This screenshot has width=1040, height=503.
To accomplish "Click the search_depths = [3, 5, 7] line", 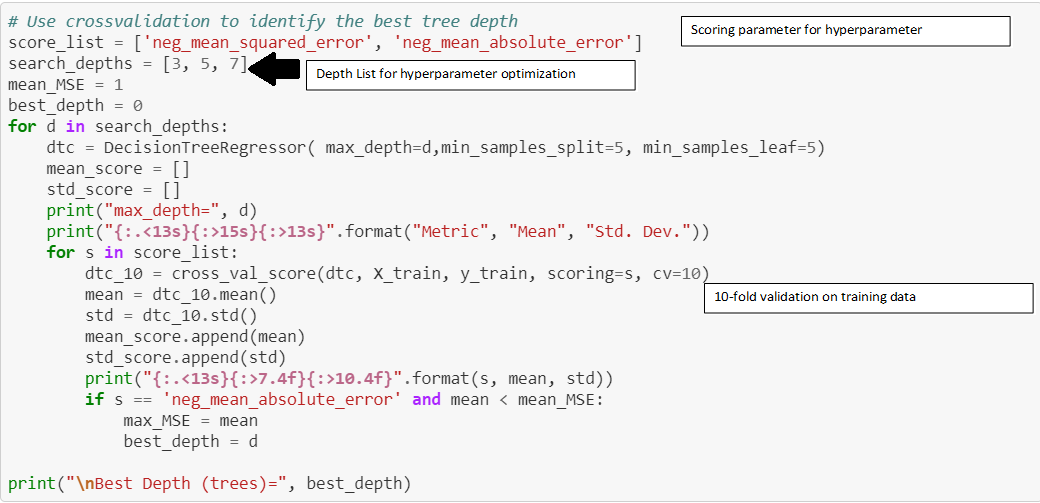I will click(x=128, y=64).
